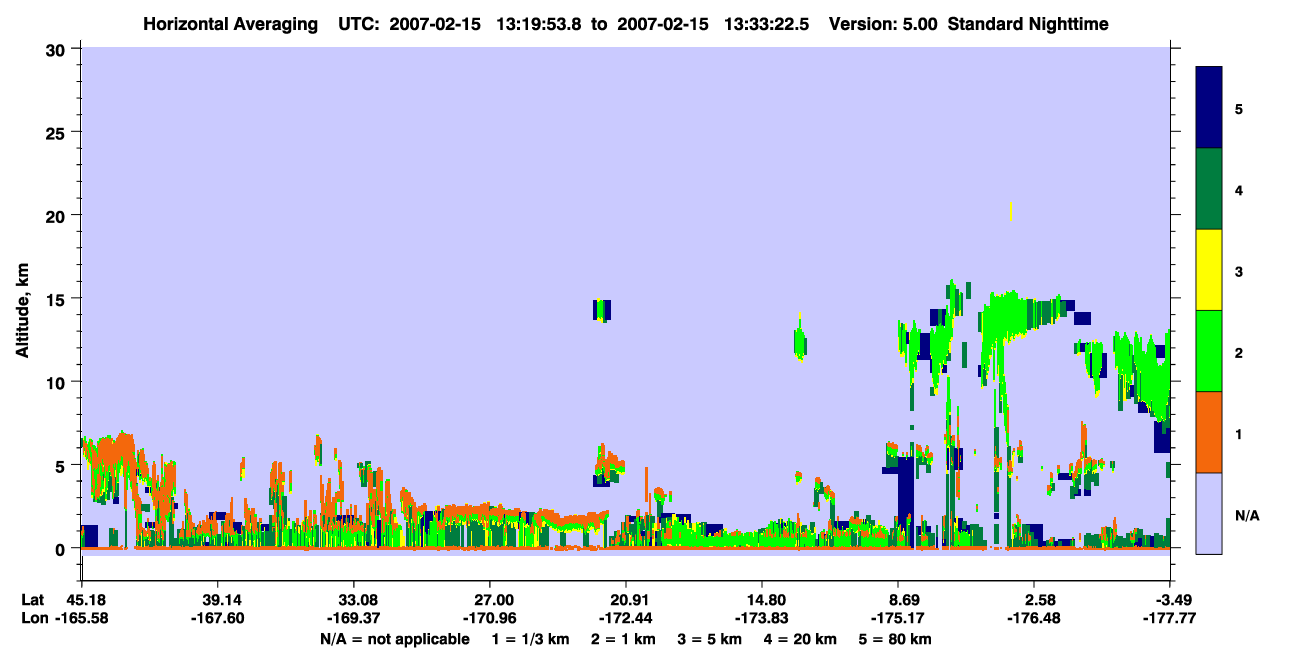Click 'Version: 5.00' in the title

(x=882, y=24)
